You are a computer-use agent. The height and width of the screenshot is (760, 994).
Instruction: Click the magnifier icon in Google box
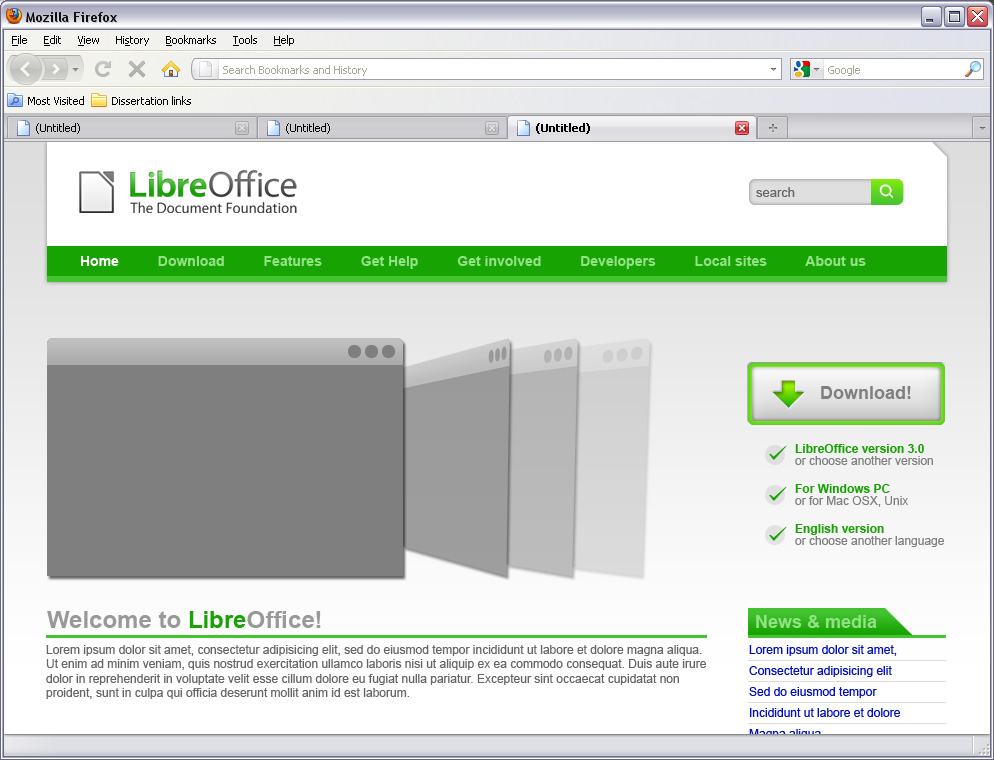[x=973, y=69]
